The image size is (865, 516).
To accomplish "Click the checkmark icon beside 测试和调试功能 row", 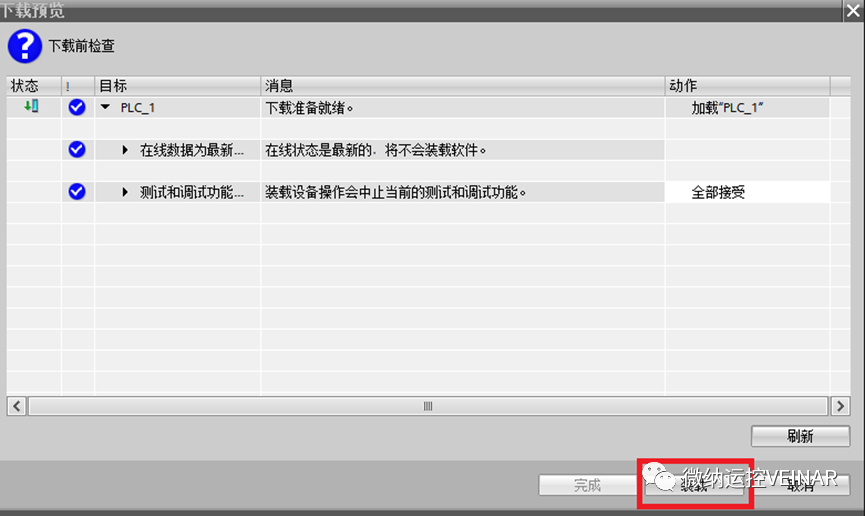I will coord(77,192).
